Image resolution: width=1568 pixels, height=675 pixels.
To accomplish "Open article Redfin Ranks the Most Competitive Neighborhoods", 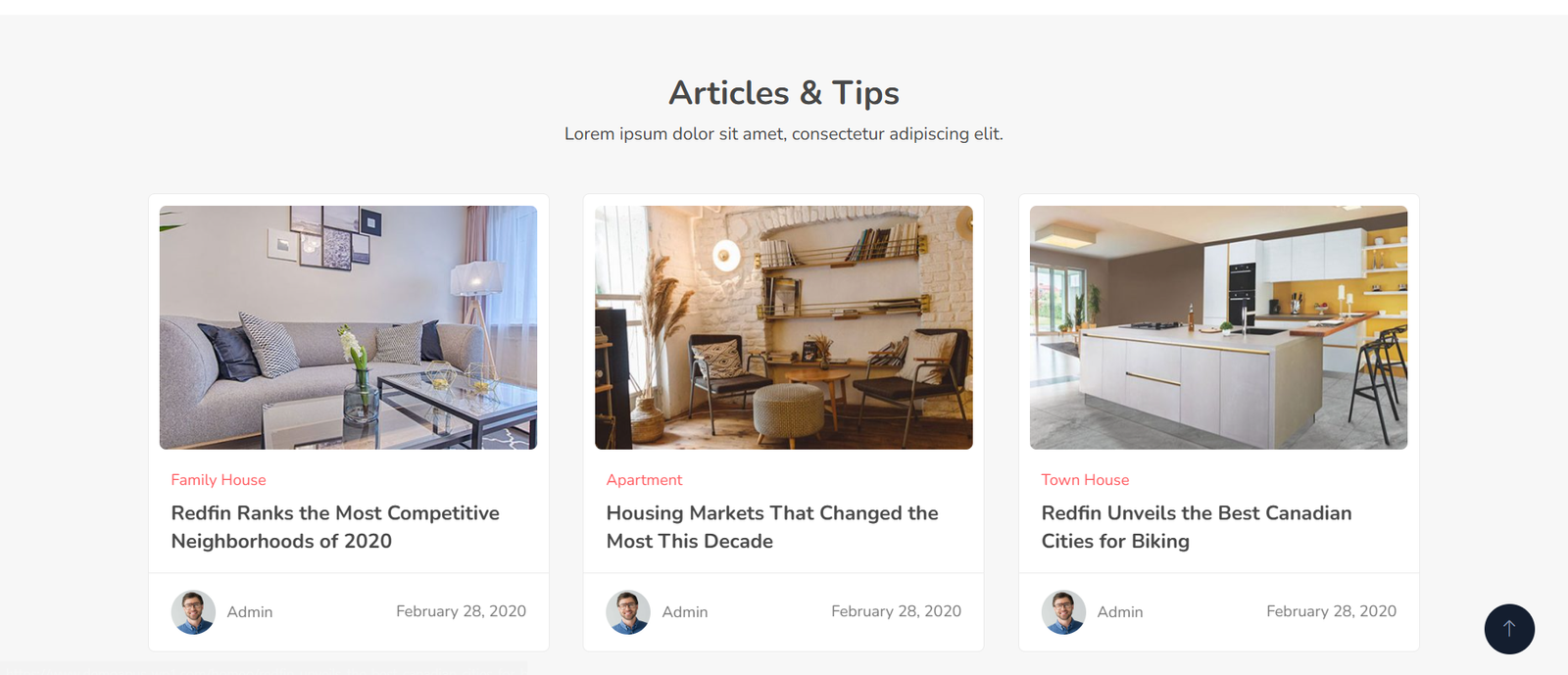I will click(335, 527).
